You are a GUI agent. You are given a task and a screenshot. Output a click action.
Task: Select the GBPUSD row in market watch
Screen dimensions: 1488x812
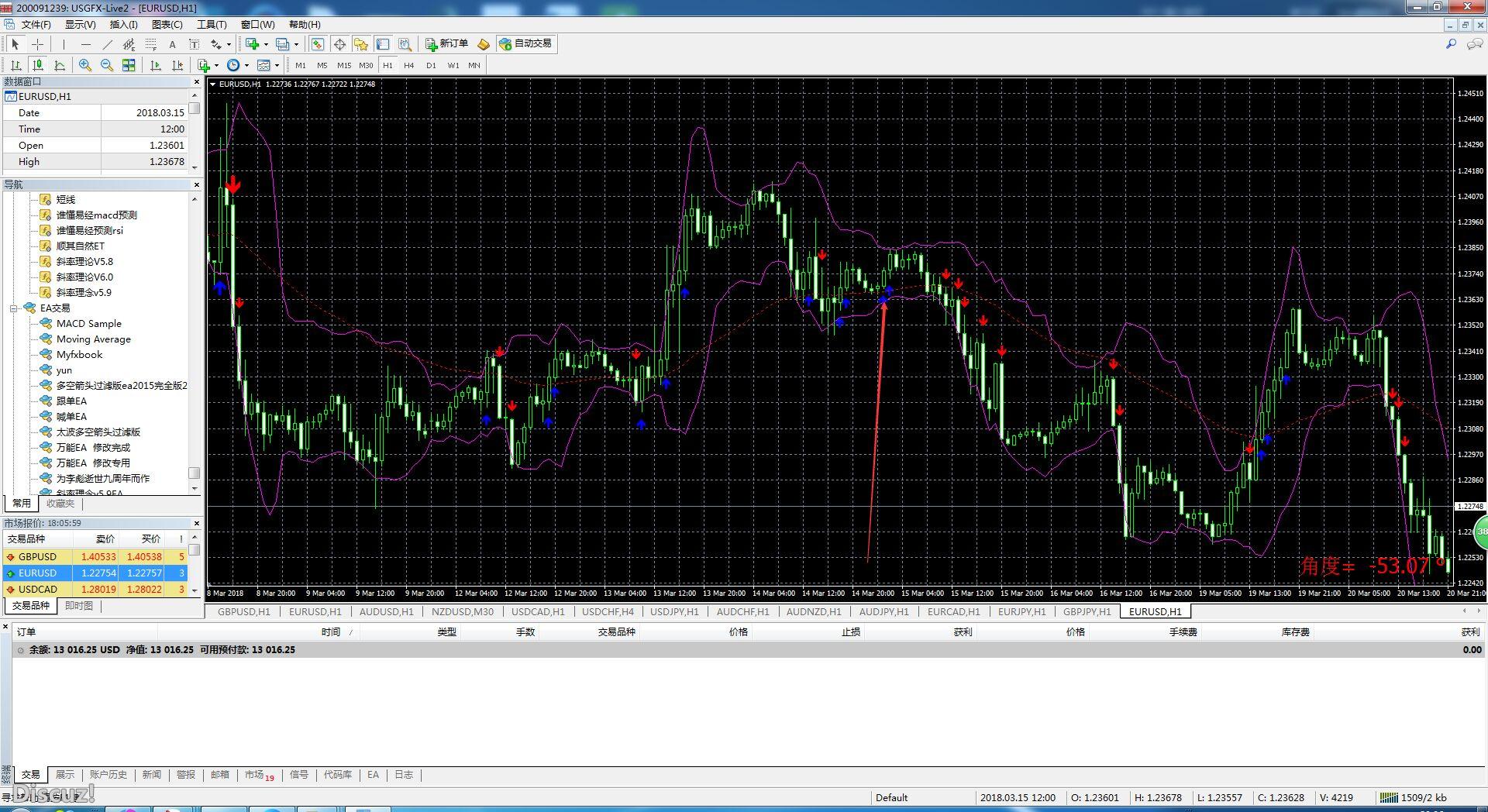tap(95, 556)
